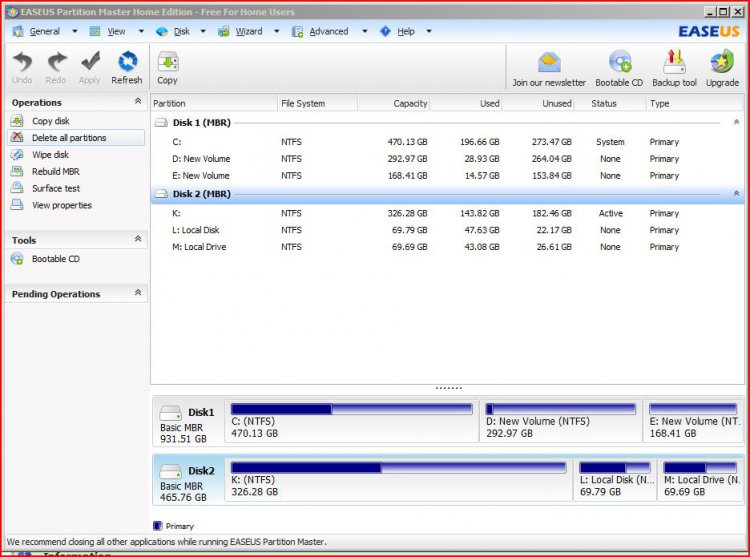Screen dimensions: 750x557
Task: Click E: New Volume block in disk map
Action: pos(694,421)
